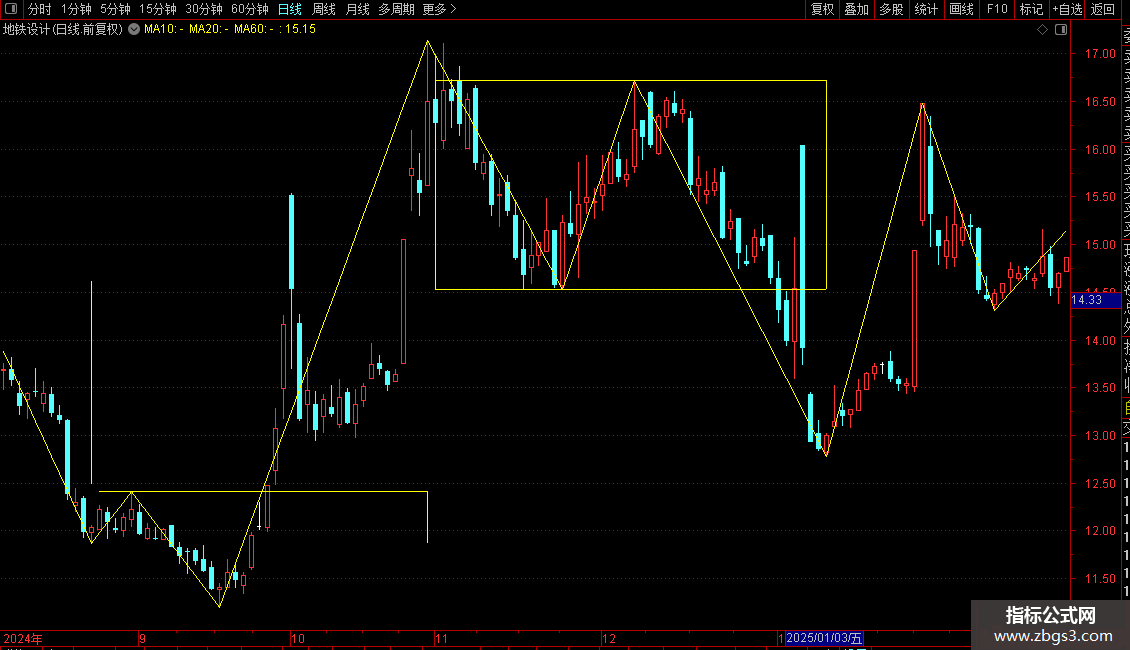Click the 返回 back button
This screenshot has width=1130, height=650.
point(1103,9)
